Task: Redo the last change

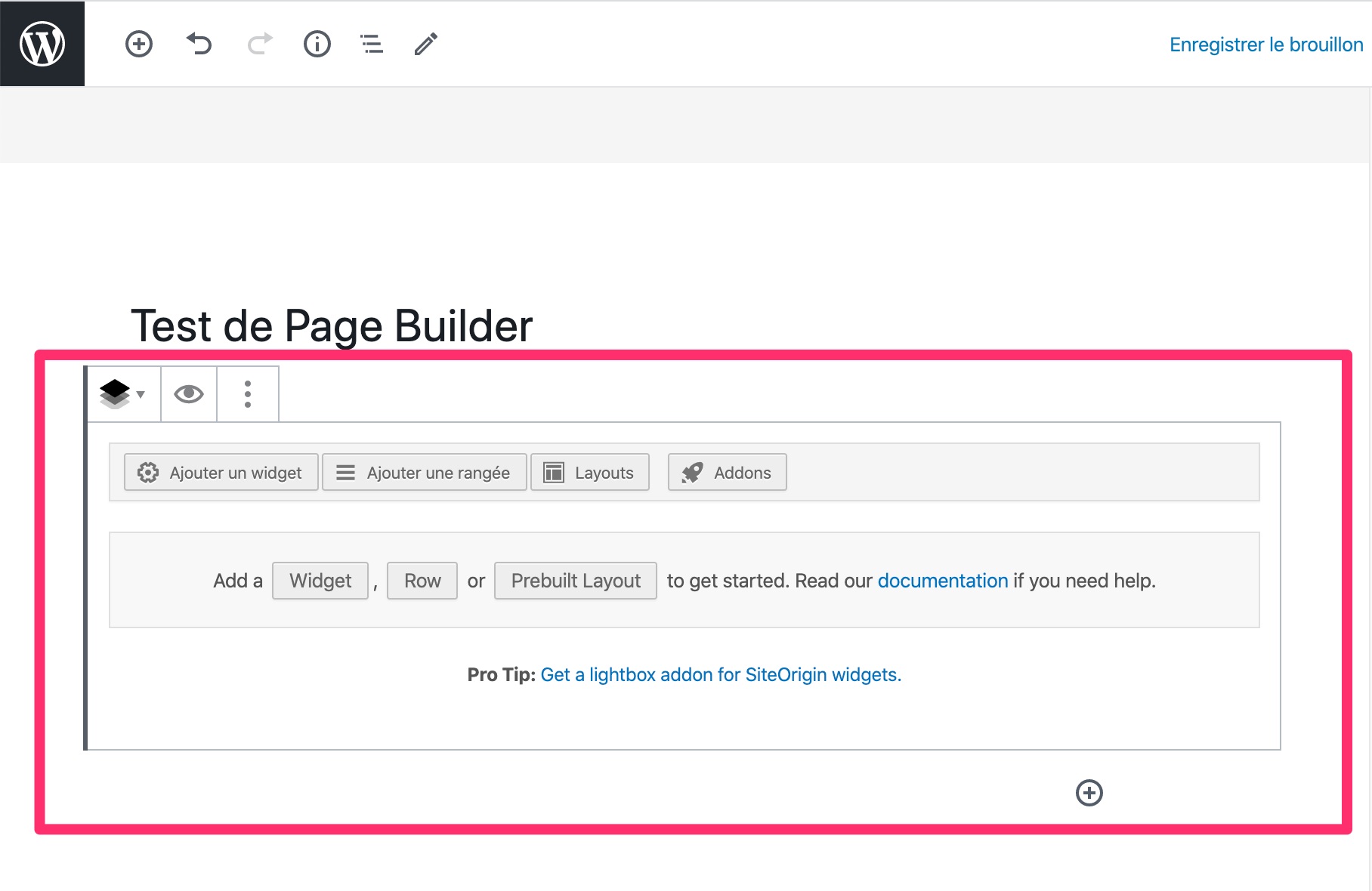Action: coord(258,44)
